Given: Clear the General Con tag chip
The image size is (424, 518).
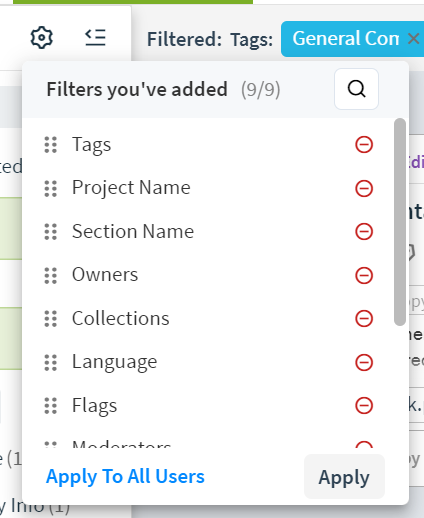Looking at the screenshot, I should (414, 39).
